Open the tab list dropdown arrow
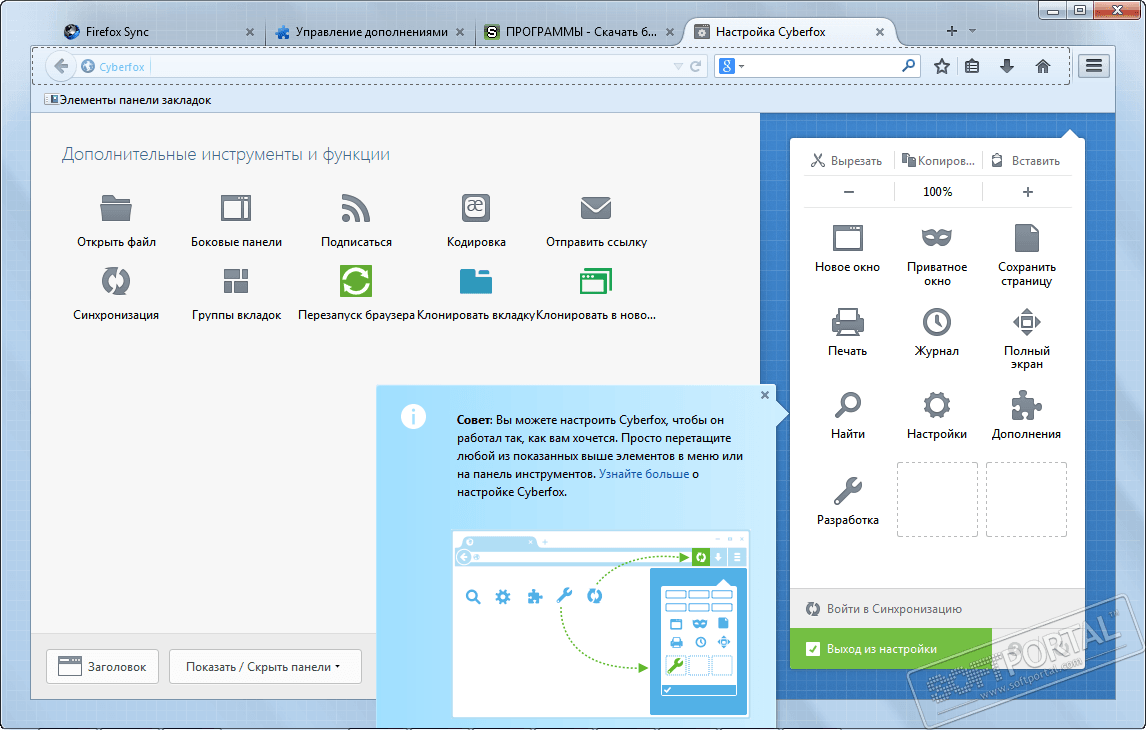The image size is (1146, 730). 972,31
